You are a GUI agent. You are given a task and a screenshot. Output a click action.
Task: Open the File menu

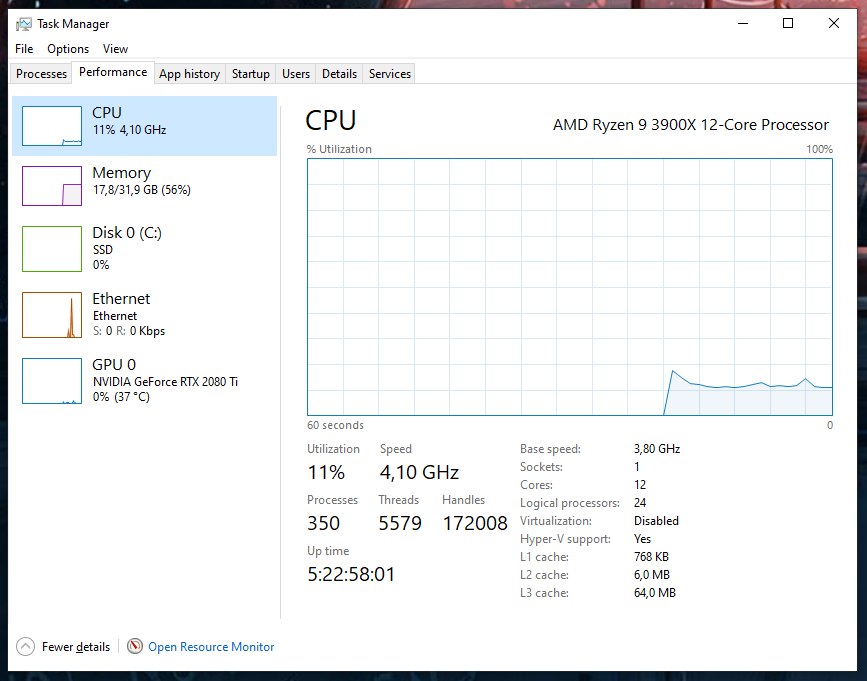pyautogui.click(x=25, y=49)
